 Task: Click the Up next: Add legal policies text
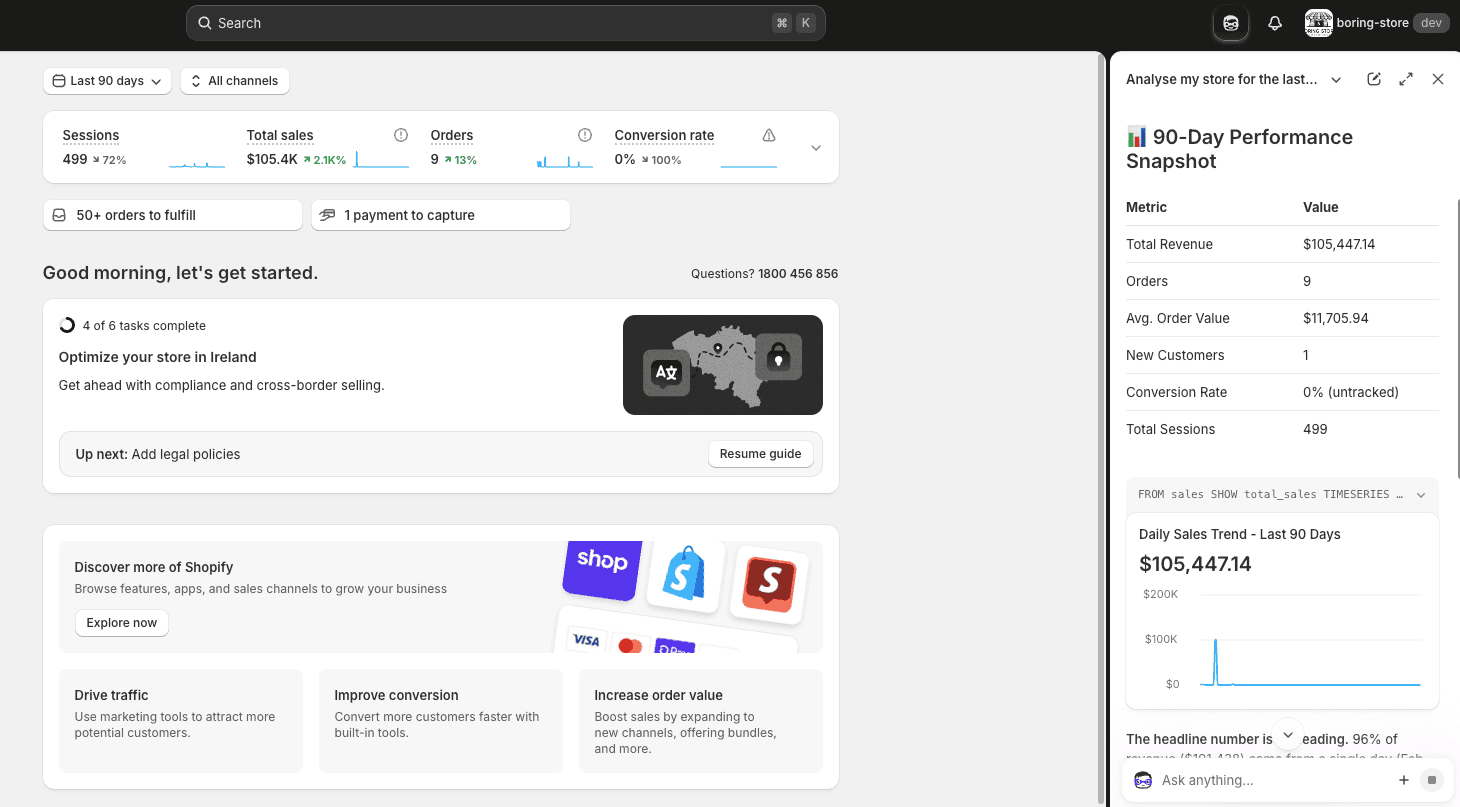158,454
